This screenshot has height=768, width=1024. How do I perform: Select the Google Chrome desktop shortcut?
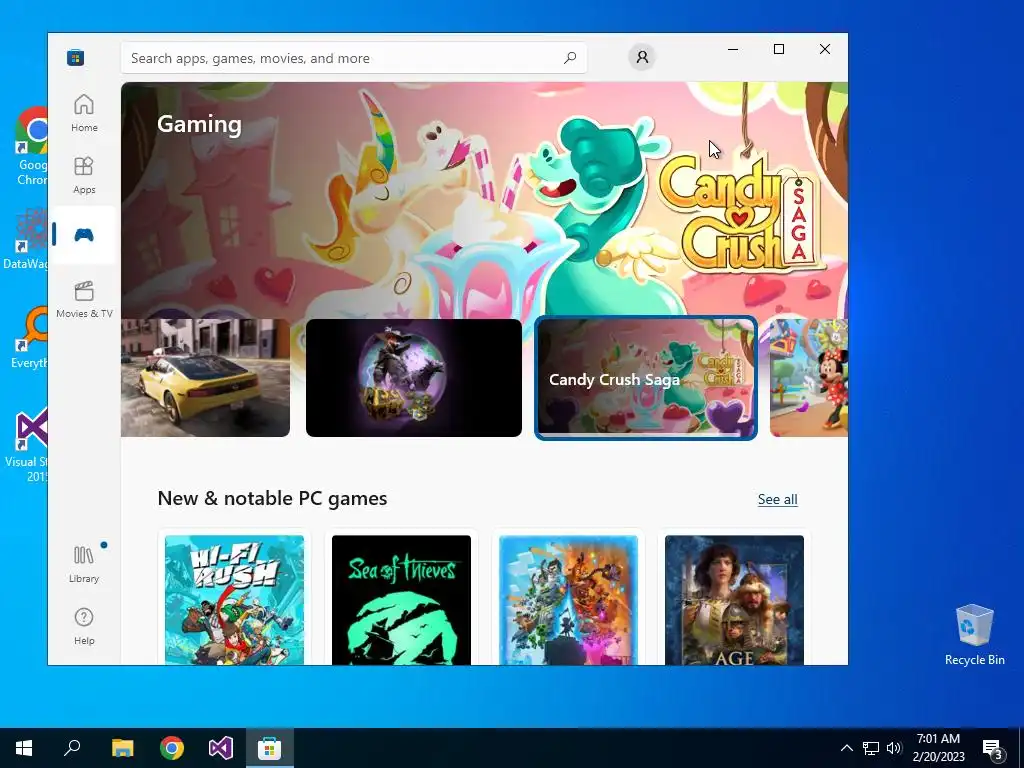(x=32, y=147)
